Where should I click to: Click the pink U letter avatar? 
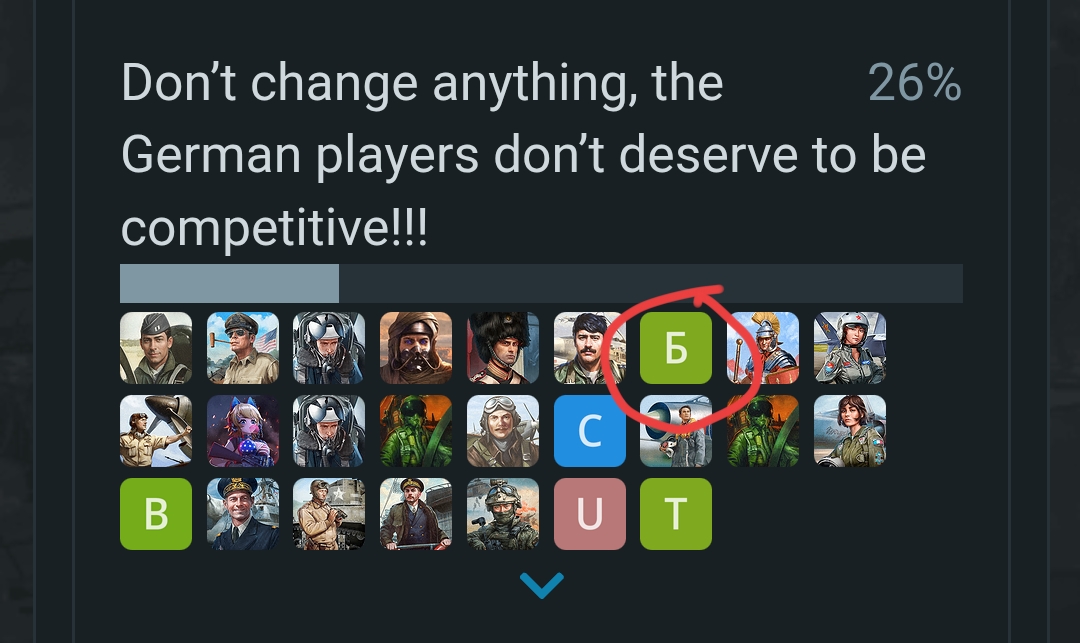(x=590, y=514)
